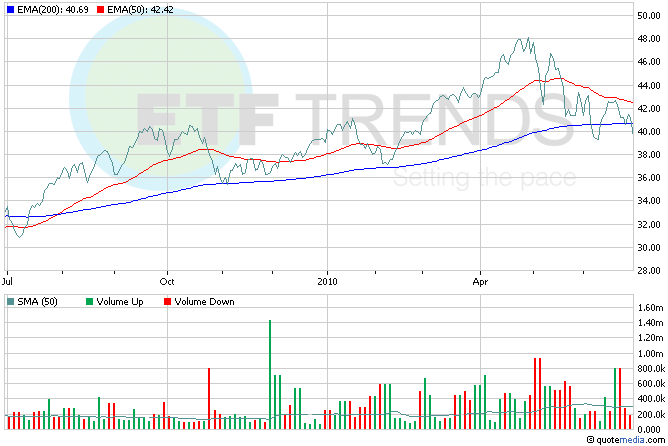The image size is (668, 446).
Task: Click the 1.40m volume axis label
Action: (651, 323)
